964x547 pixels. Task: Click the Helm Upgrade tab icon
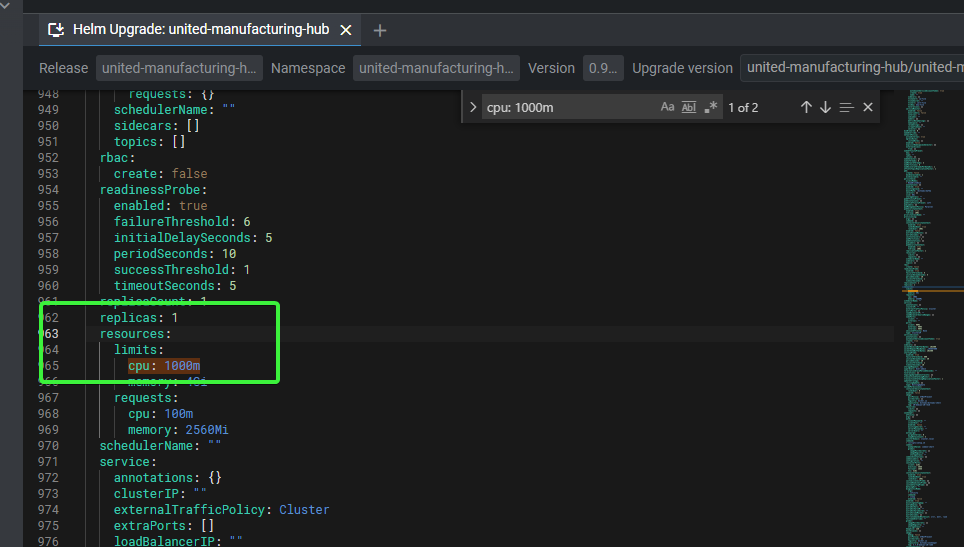[57, 30]
